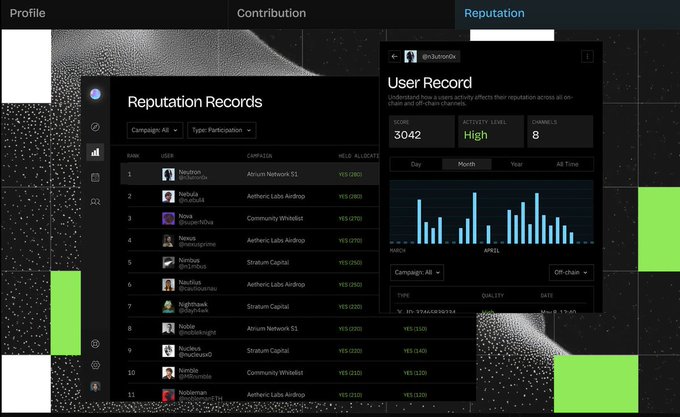Click the handle @cautiousnau

(x=198, y=288)
